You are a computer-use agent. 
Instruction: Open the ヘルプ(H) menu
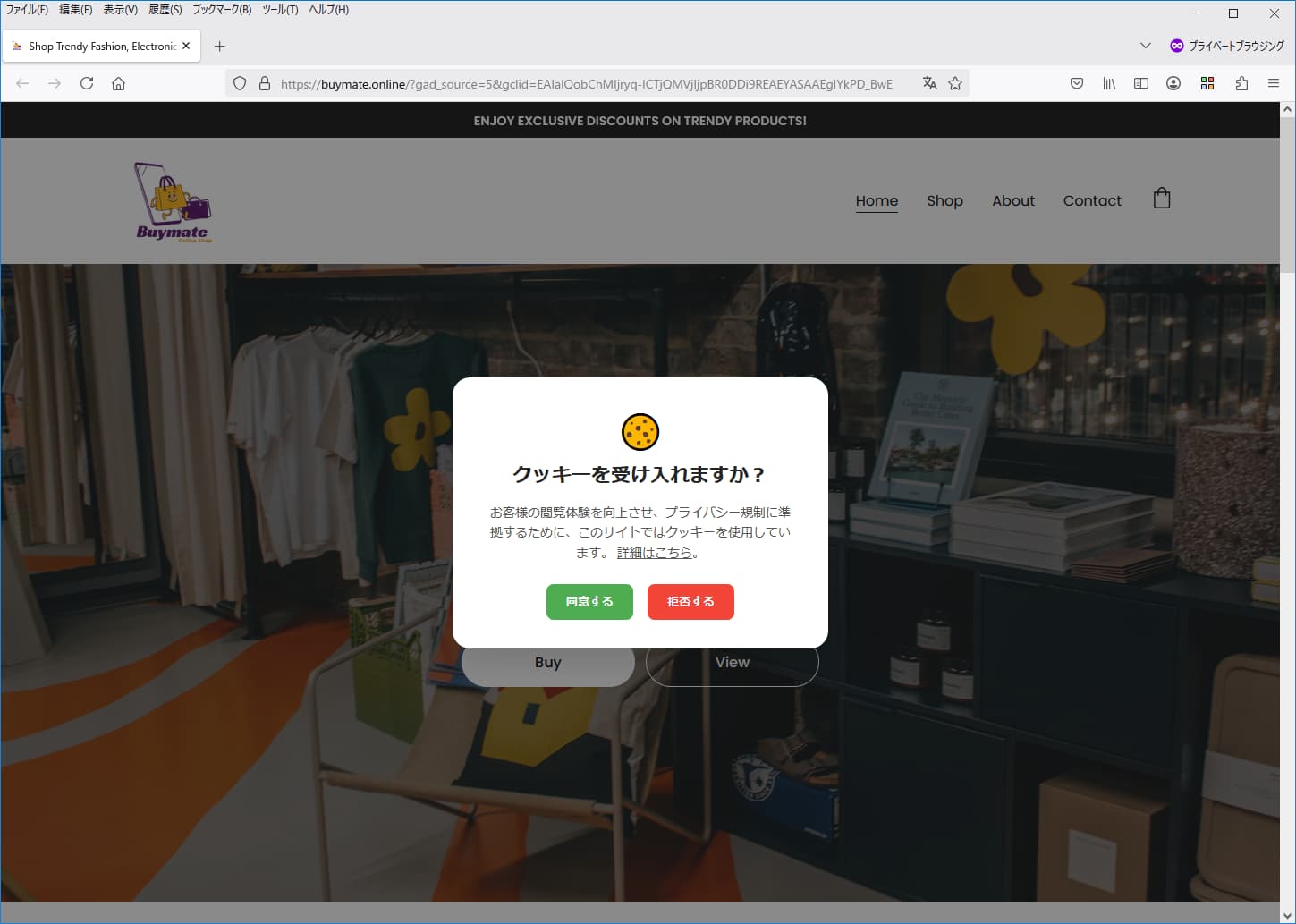[x=329, y=10]
